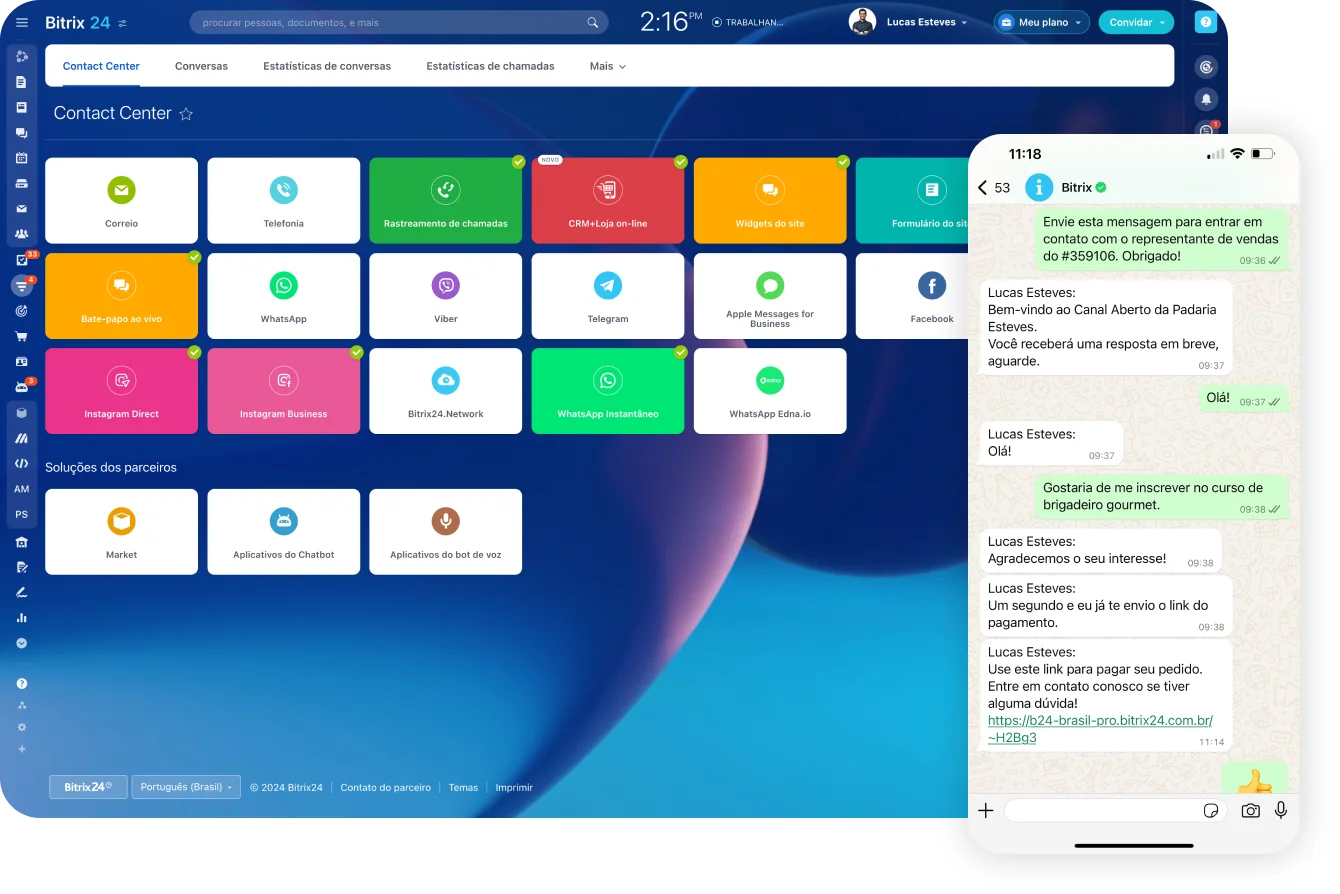Click the TRABALHAN... work status indicator

(x=748, y=22)
